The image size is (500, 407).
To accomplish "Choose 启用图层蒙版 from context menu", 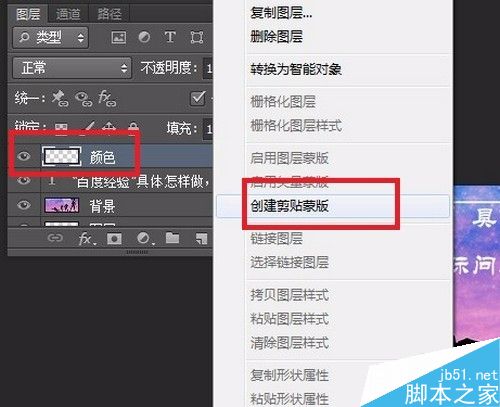I will 289,158.
